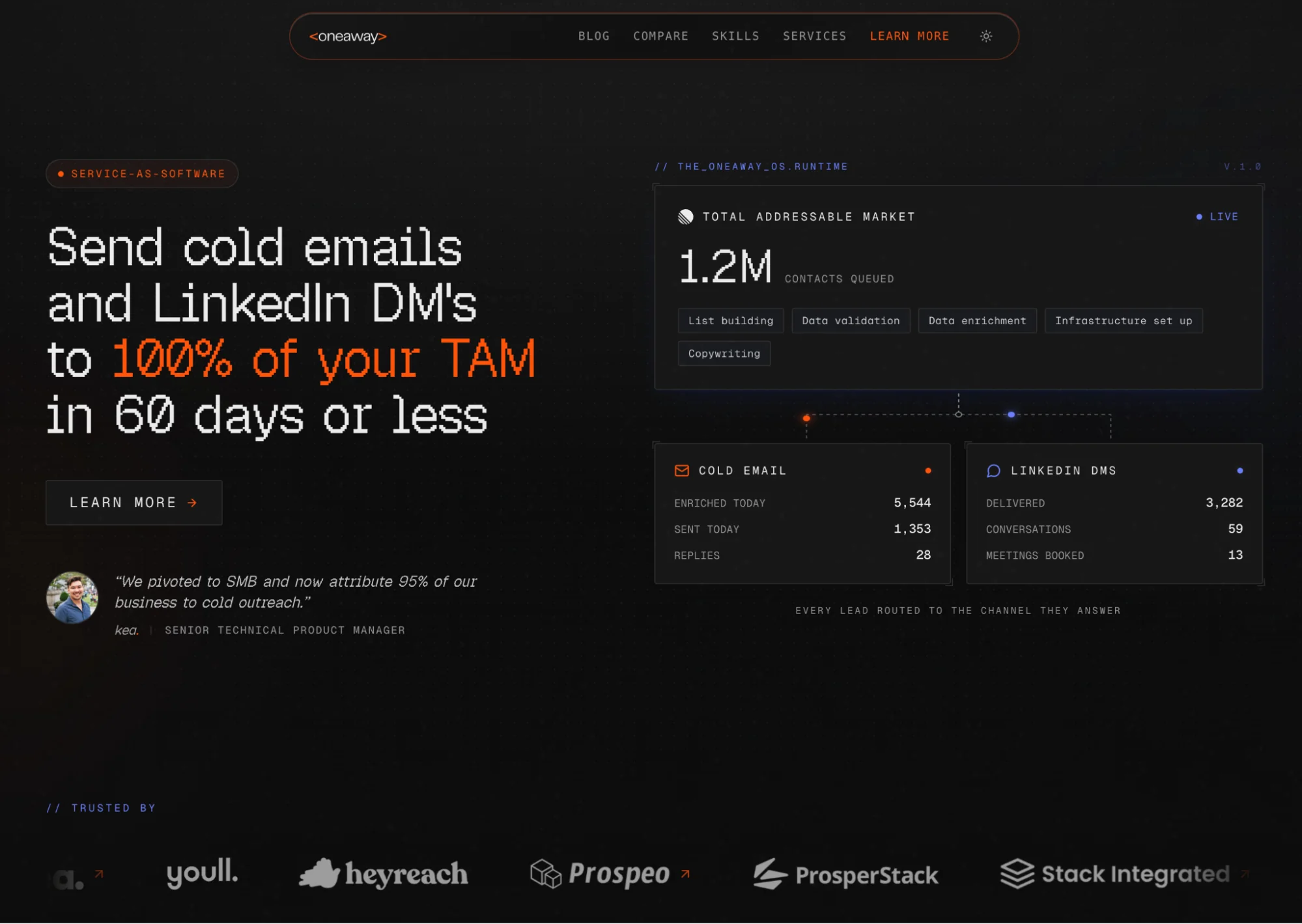Click the Meetings Booked value 13
The width and height of the screenshot is (1302, 924).
coord(1236,555)
